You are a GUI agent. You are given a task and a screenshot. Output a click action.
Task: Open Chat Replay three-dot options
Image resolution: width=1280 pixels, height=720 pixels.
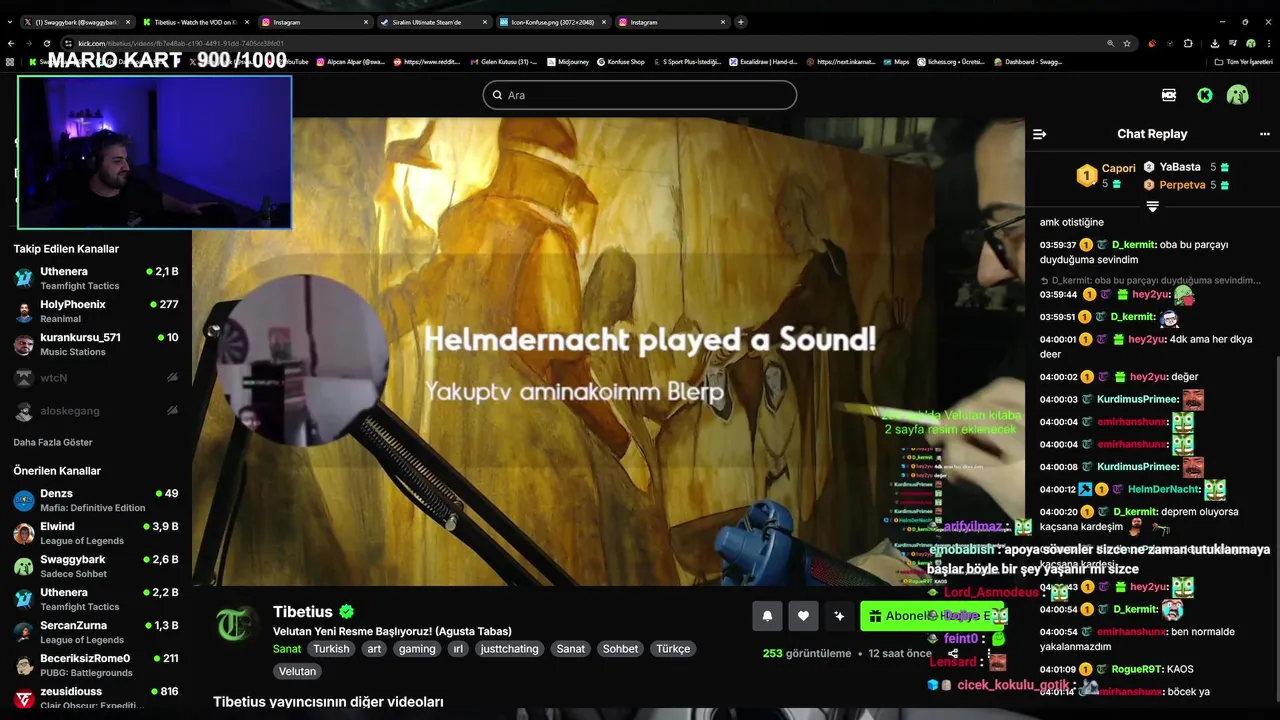(1264, 134)
